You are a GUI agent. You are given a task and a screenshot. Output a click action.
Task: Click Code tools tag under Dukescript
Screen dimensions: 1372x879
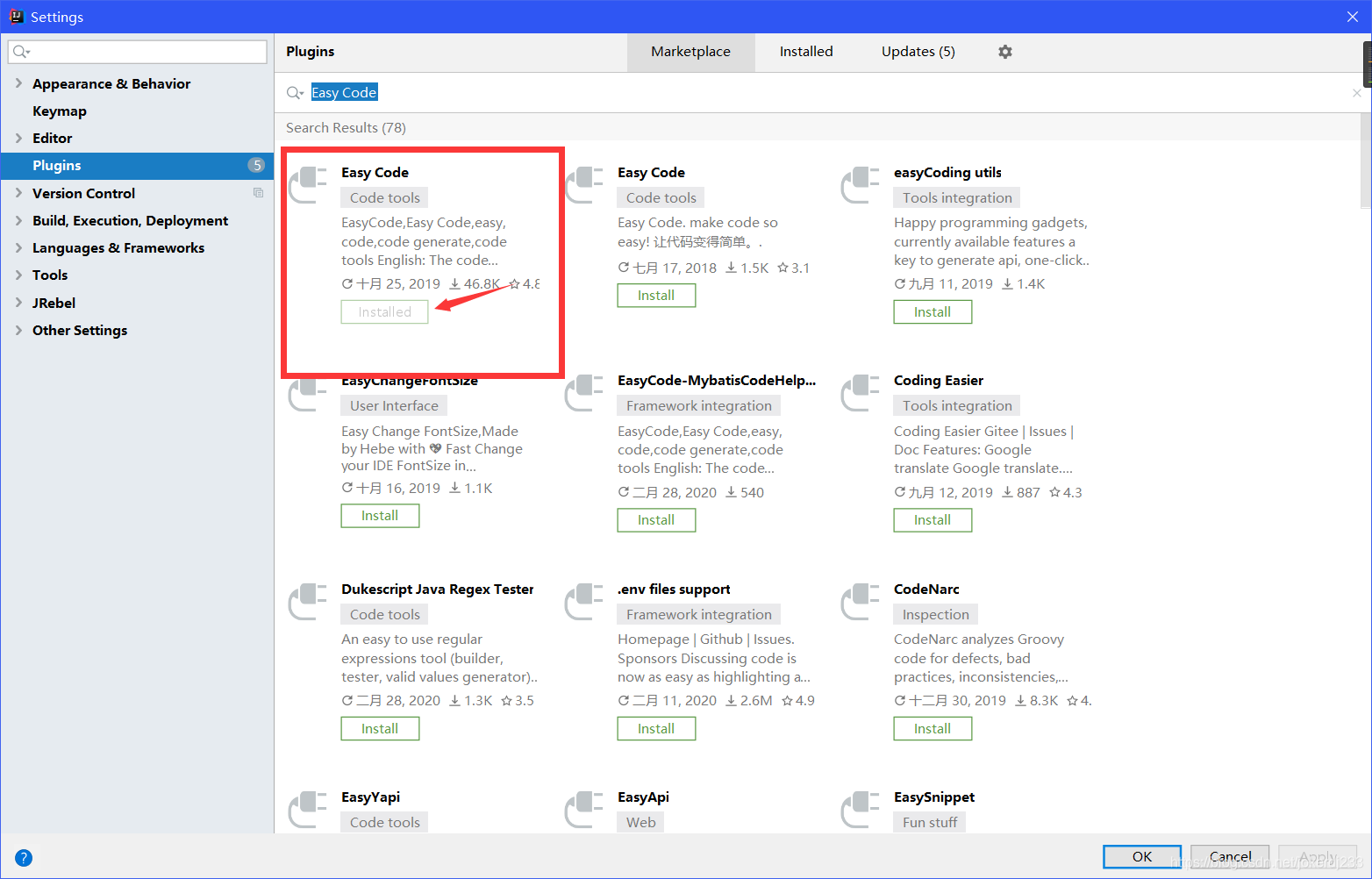[x=385, y=615]
